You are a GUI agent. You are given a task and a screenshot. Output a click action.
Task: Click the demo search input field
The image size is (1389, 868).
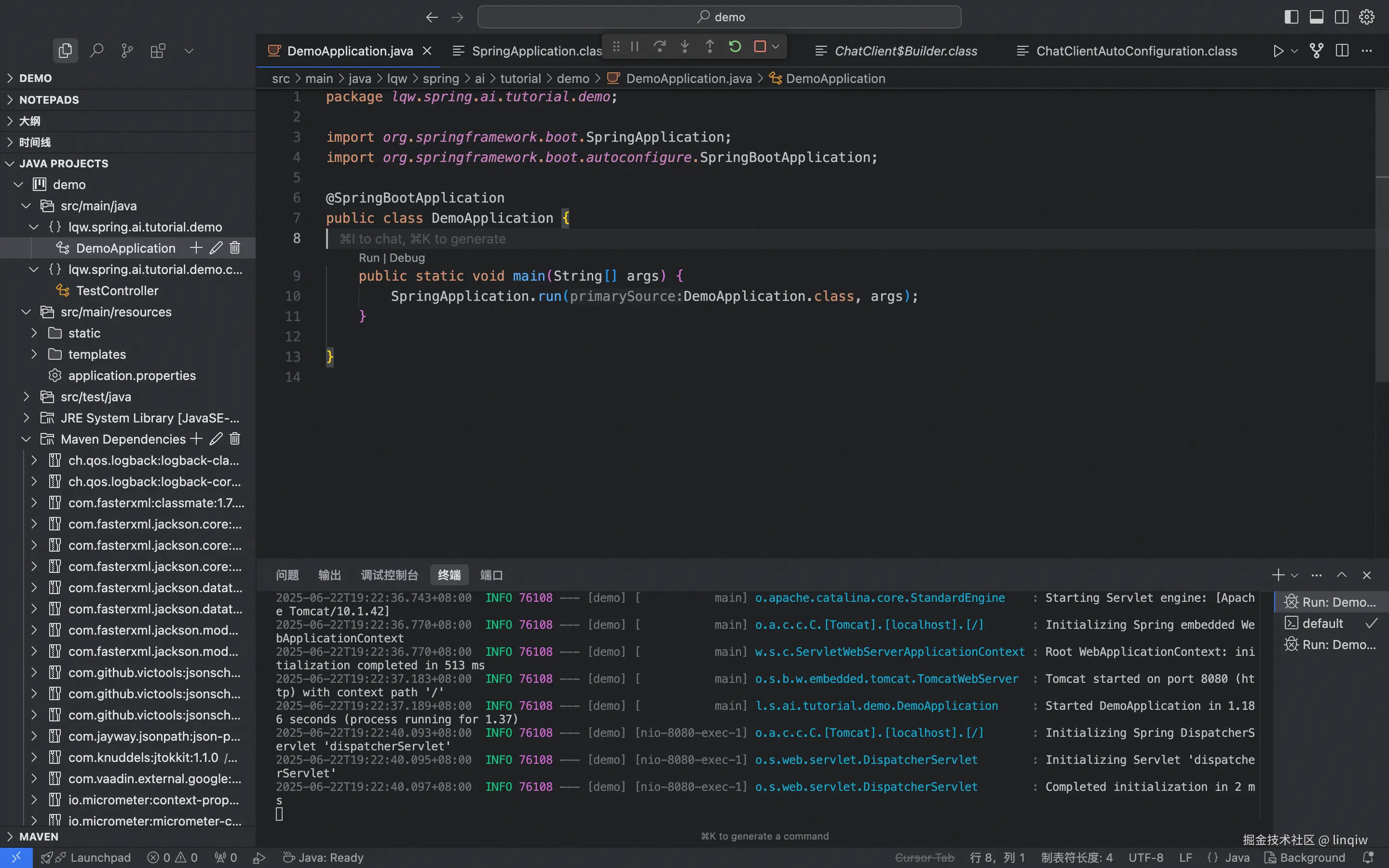(x=719, y=17)
